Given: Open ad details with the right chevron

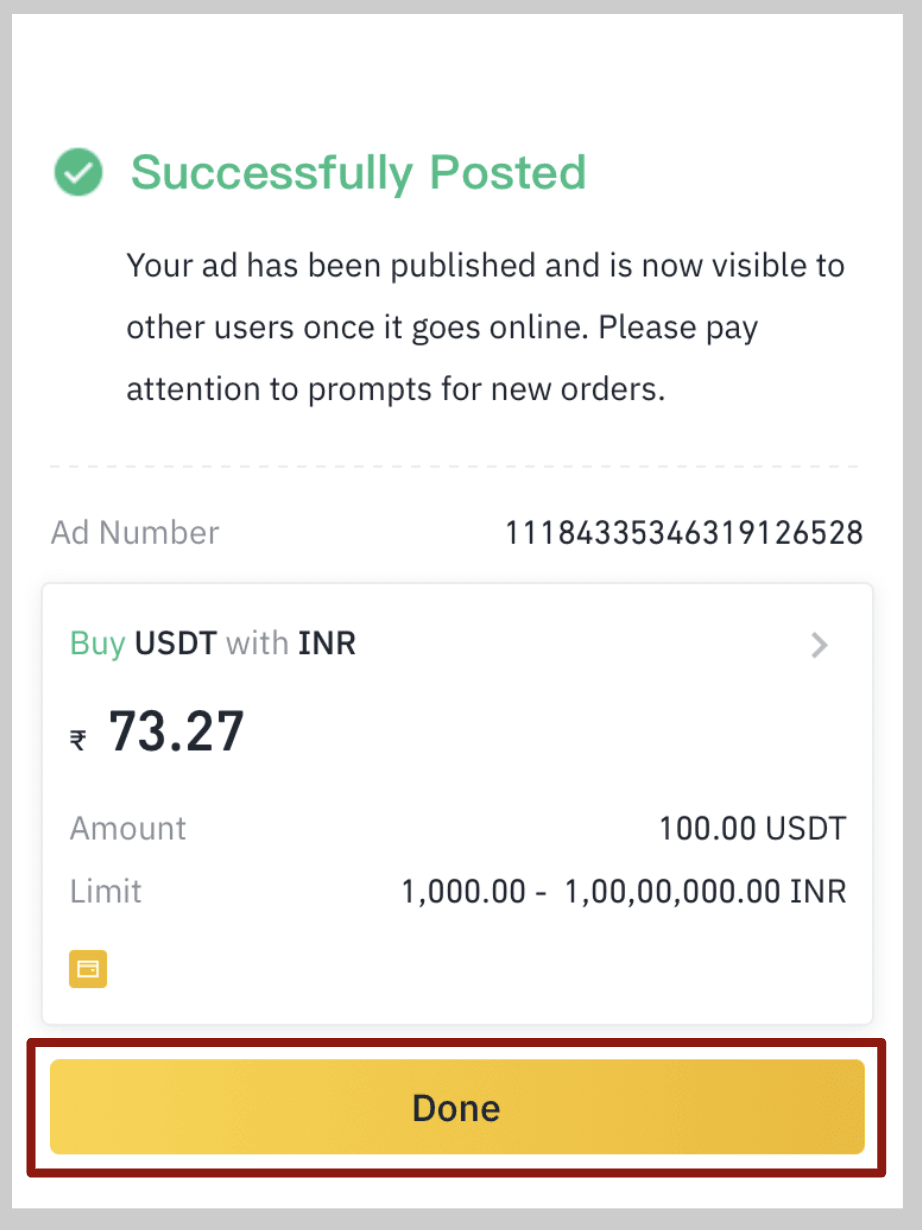Looking at the screenshot, I should click(x=820, y=645).
